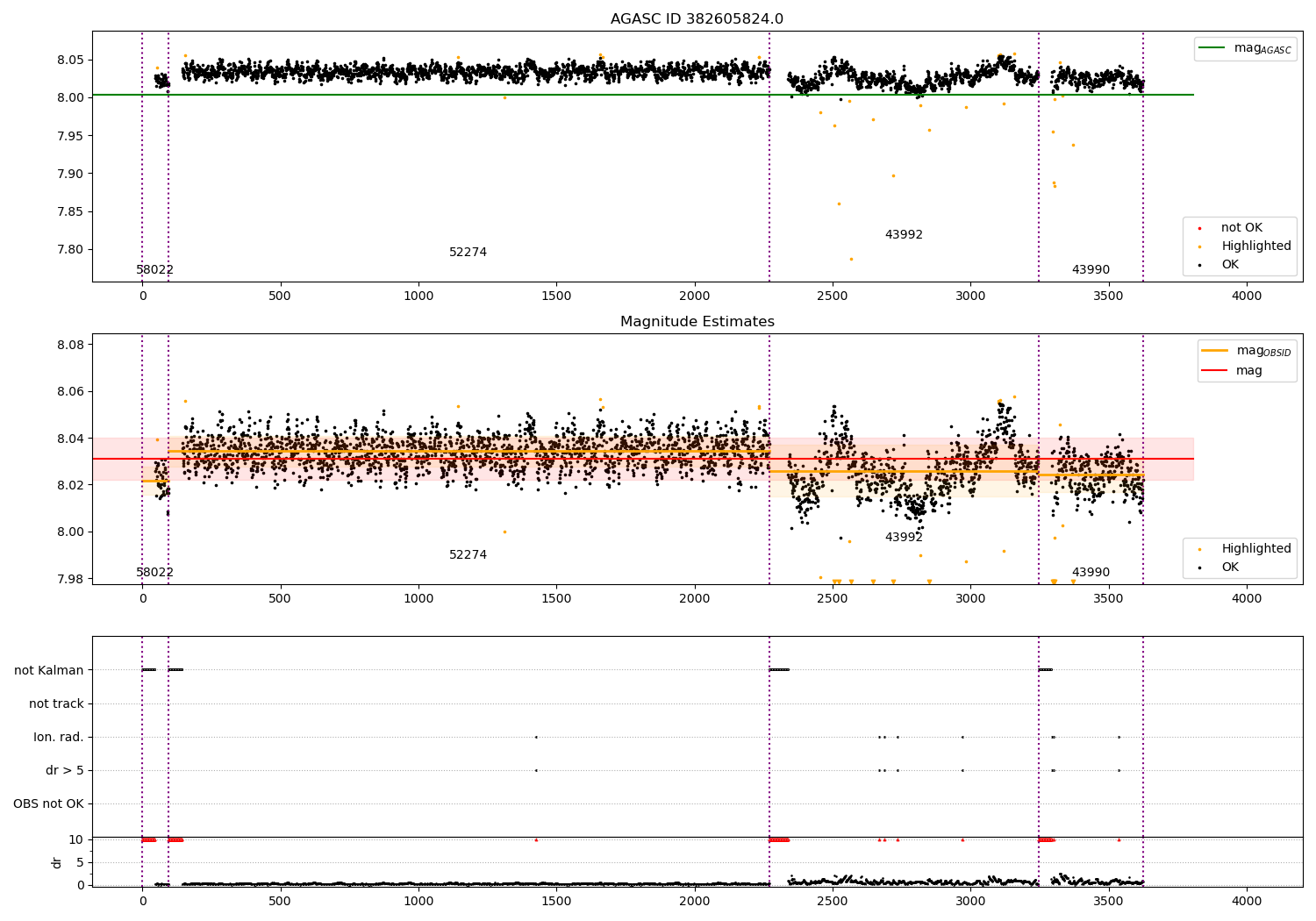Click the "7.98" y-axis tick label

click(x=70, y=579)
